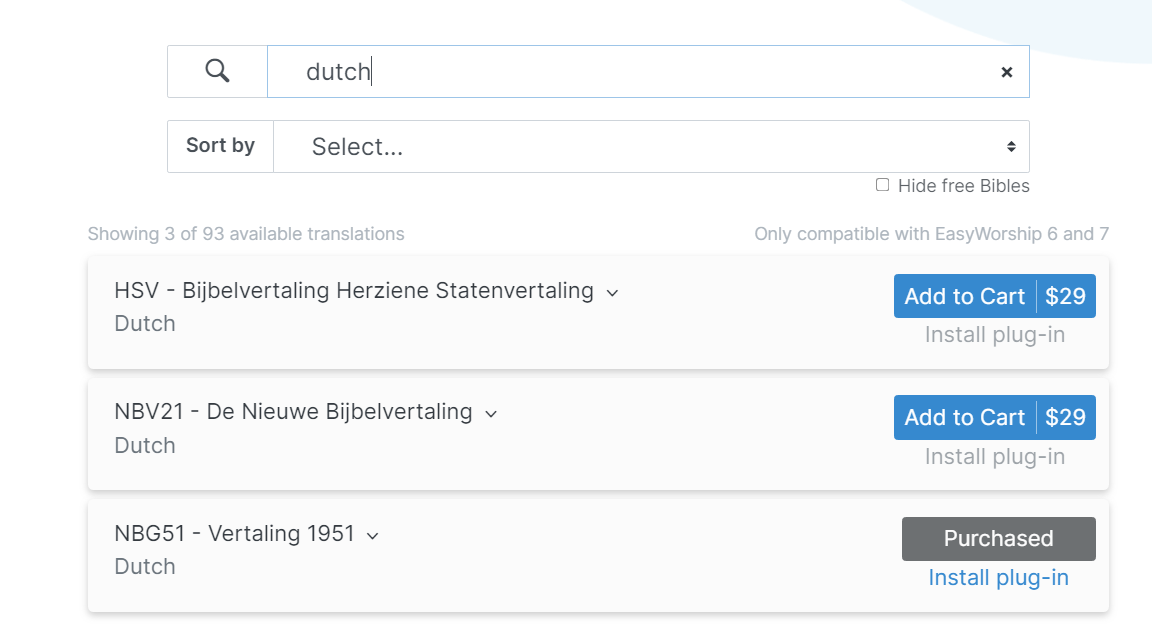Viewport: 1152px width, 642px height.
Task: Select the NBV21 - De Nieuwe Bijbelvertaling title
Action: pos(293,412)
